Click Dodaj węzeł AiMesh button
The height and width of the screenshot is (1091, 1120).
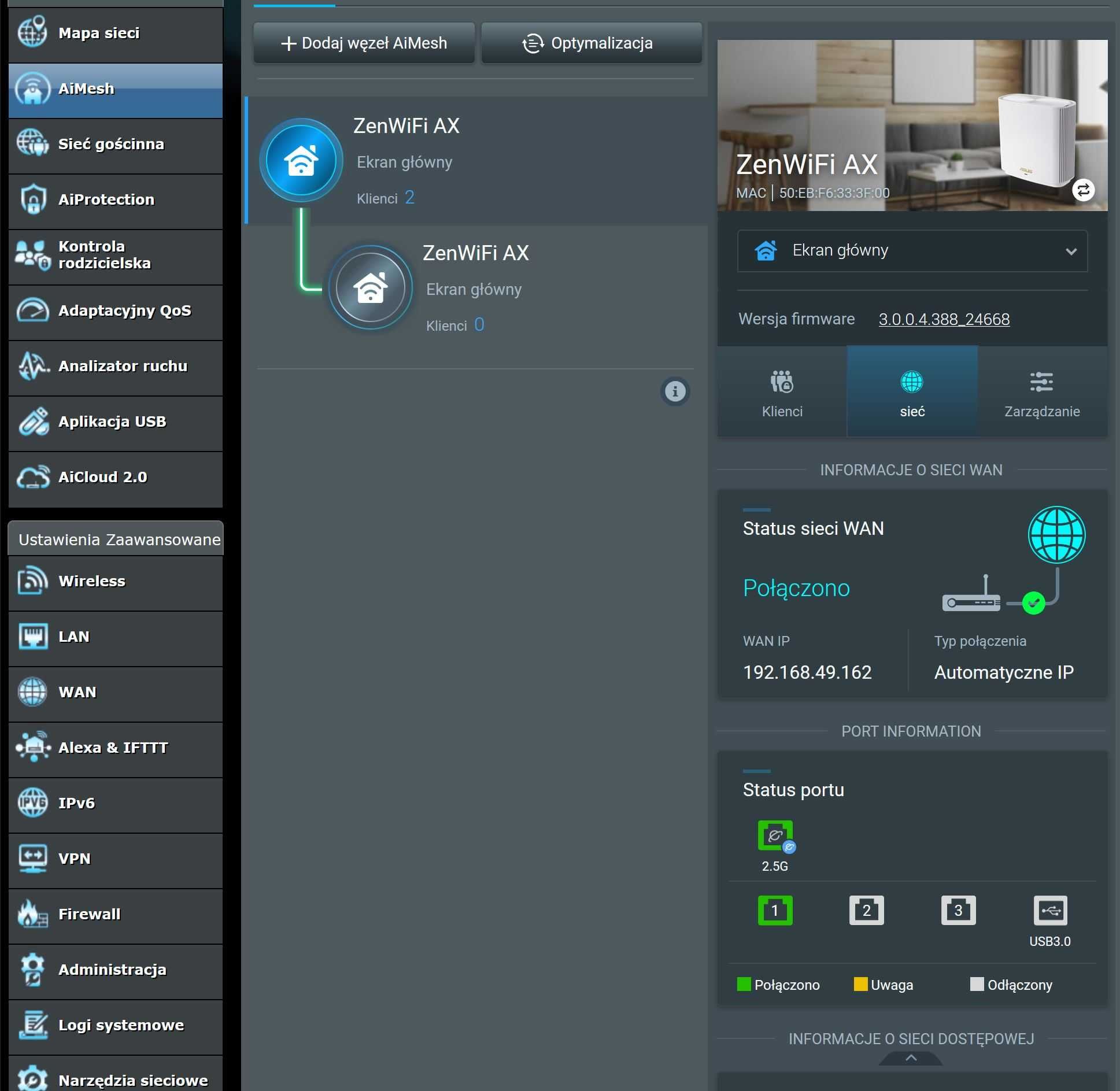(x=364, y=43)
